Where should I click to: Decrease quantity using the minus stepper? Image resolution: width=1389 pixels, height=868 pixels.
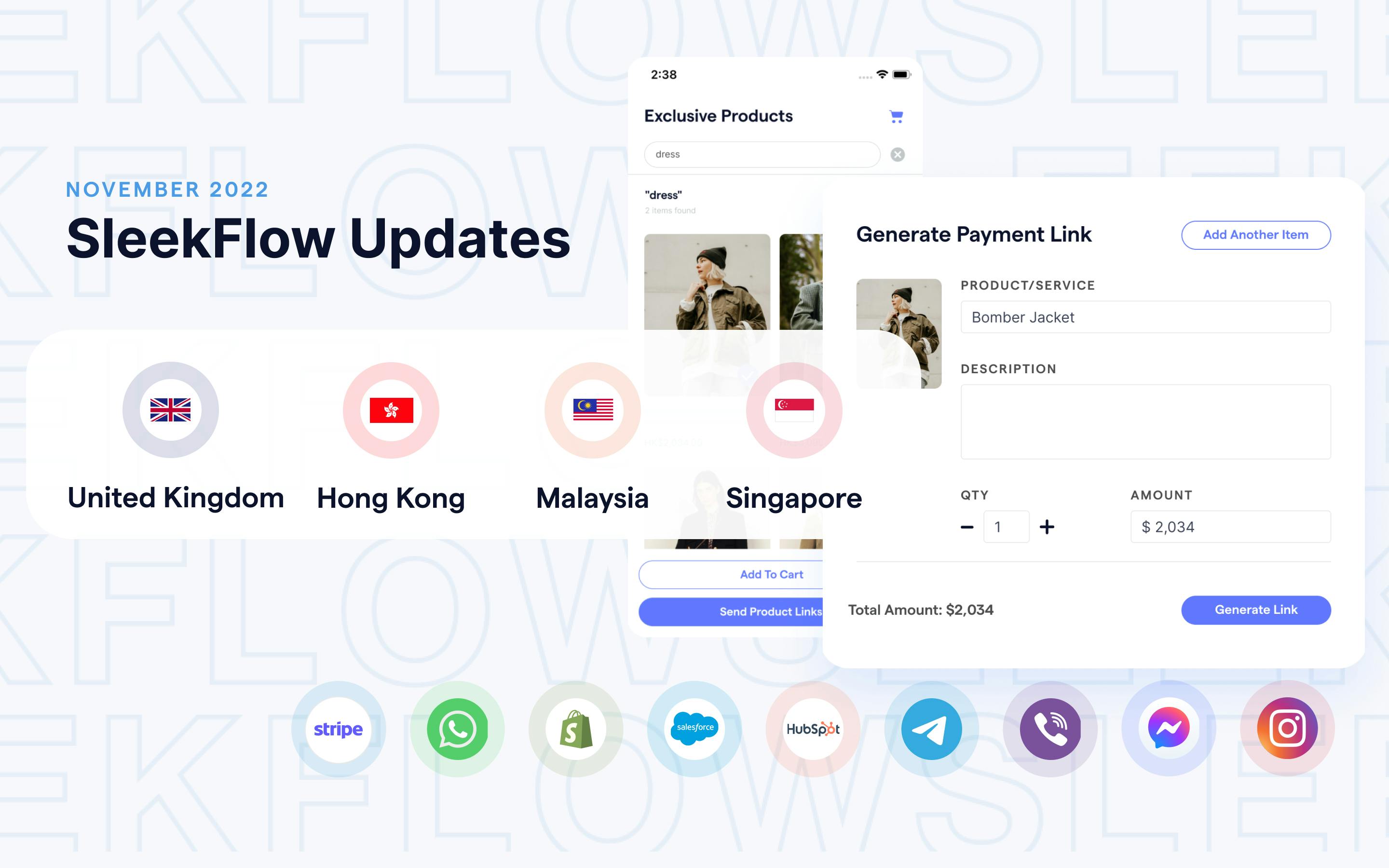coord(967,527)
